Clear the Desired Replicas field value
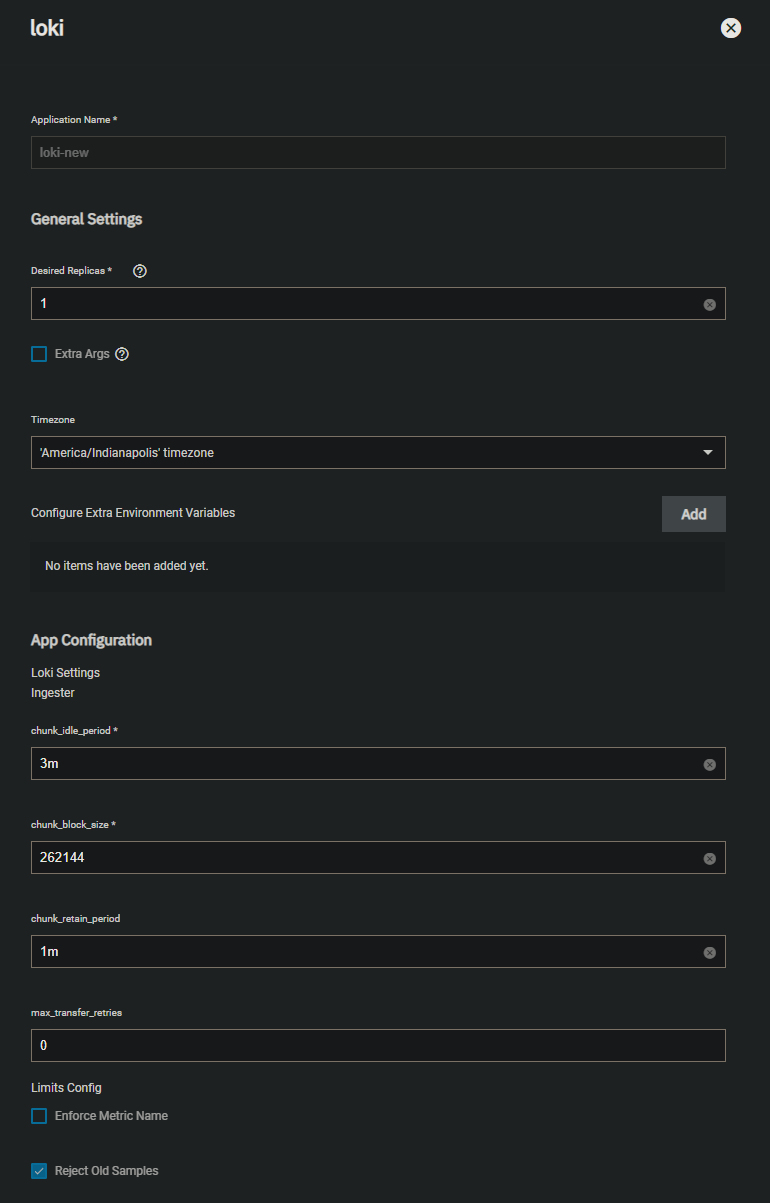This screenshot has width=770, height=1203. tap(709, 304)
